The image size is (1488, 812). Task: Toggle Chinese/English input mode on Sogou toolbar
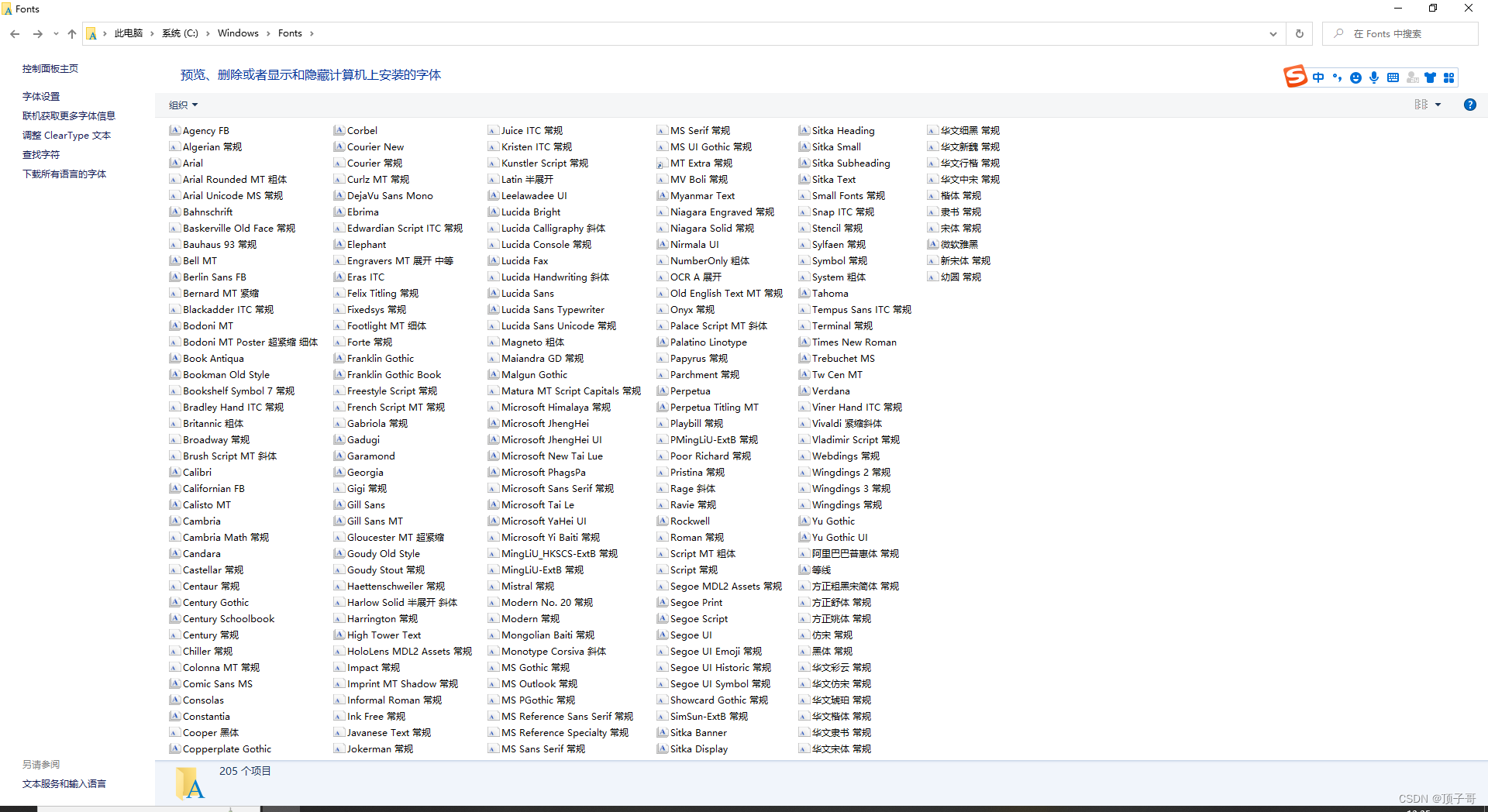[1317, 77]
